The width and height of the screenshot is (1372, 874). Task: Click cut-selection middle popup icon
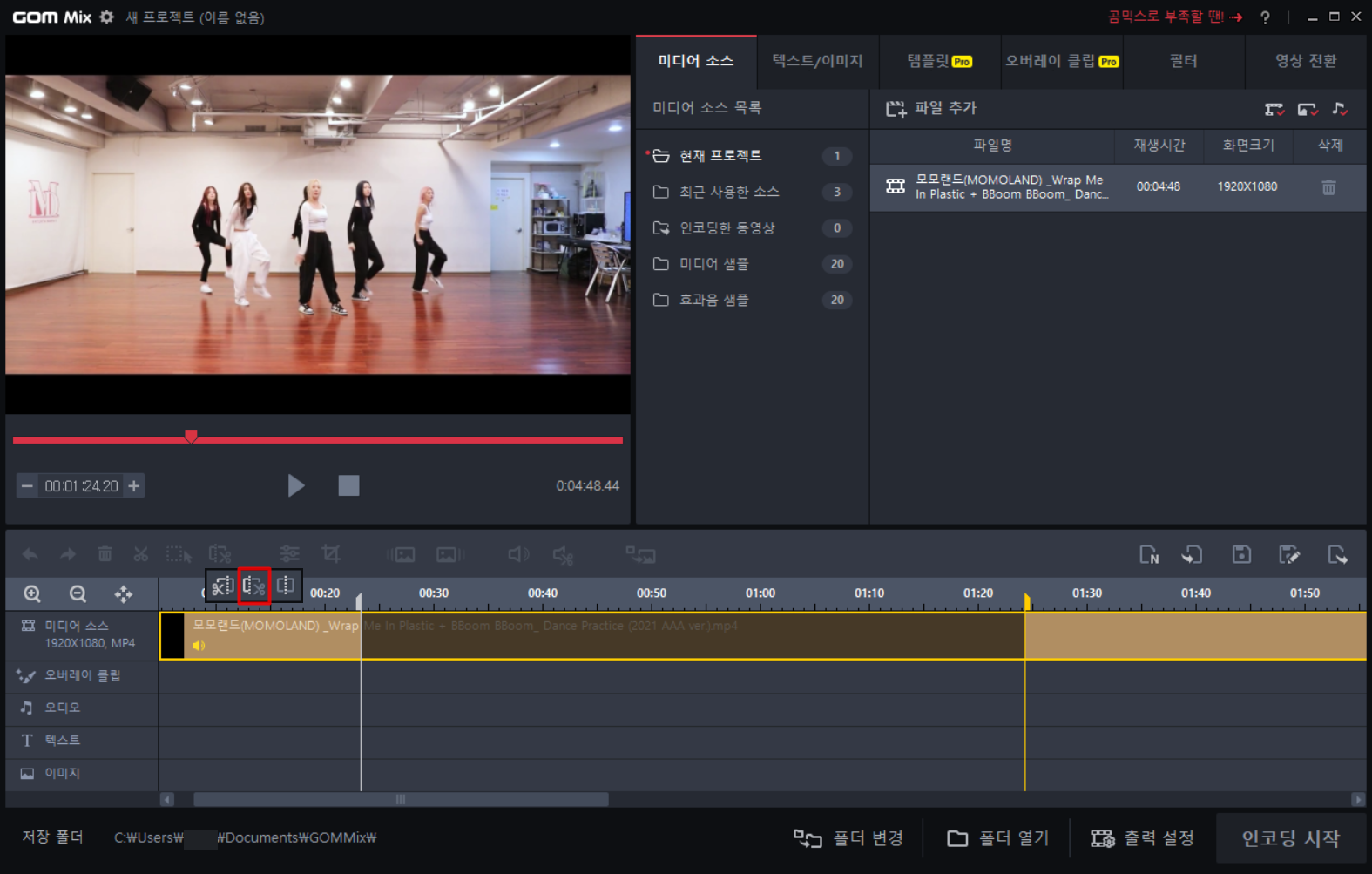coord(253,586)
